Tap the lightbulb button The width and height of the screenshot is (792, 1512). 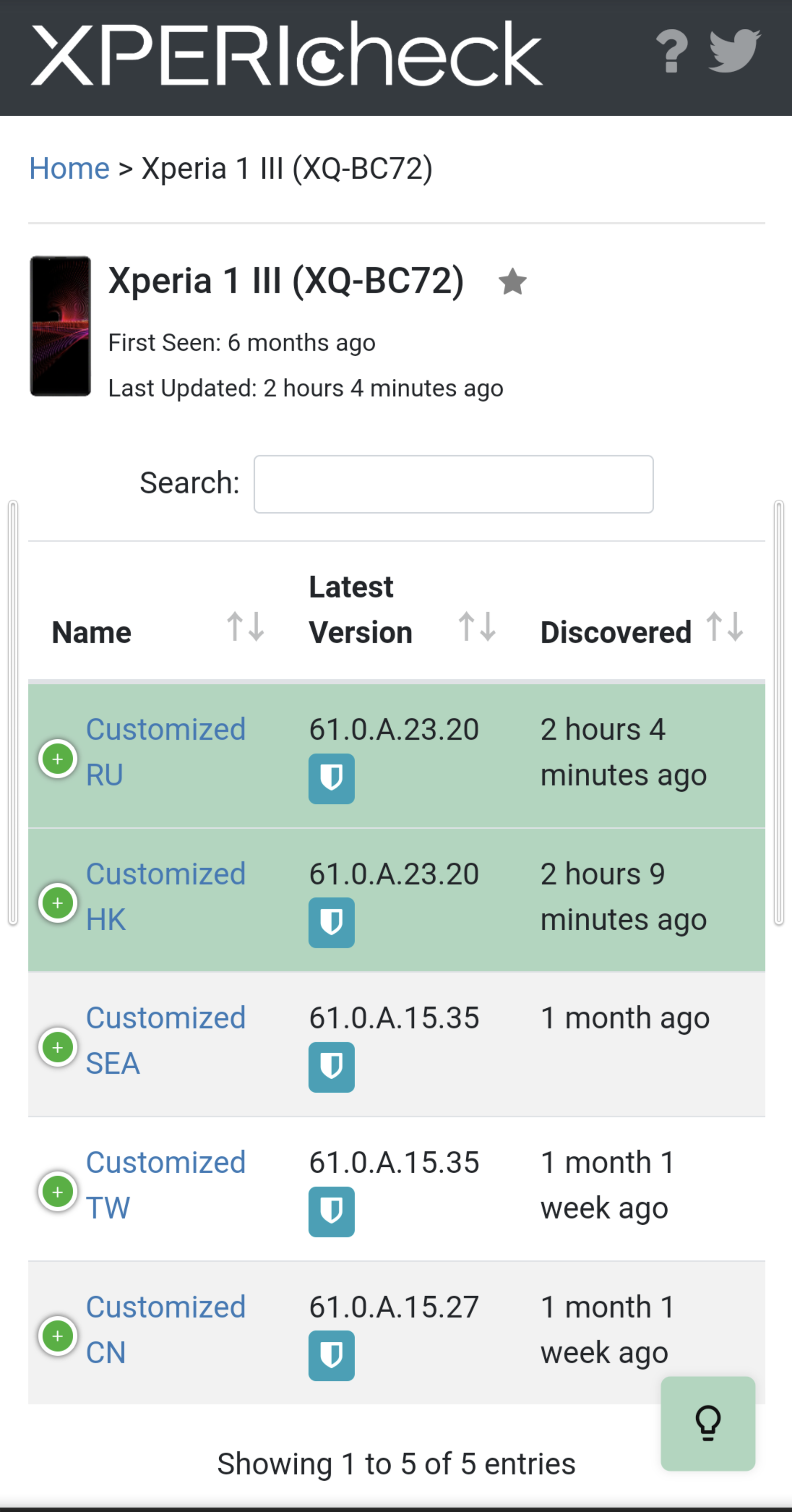(x=708, y=1423)
